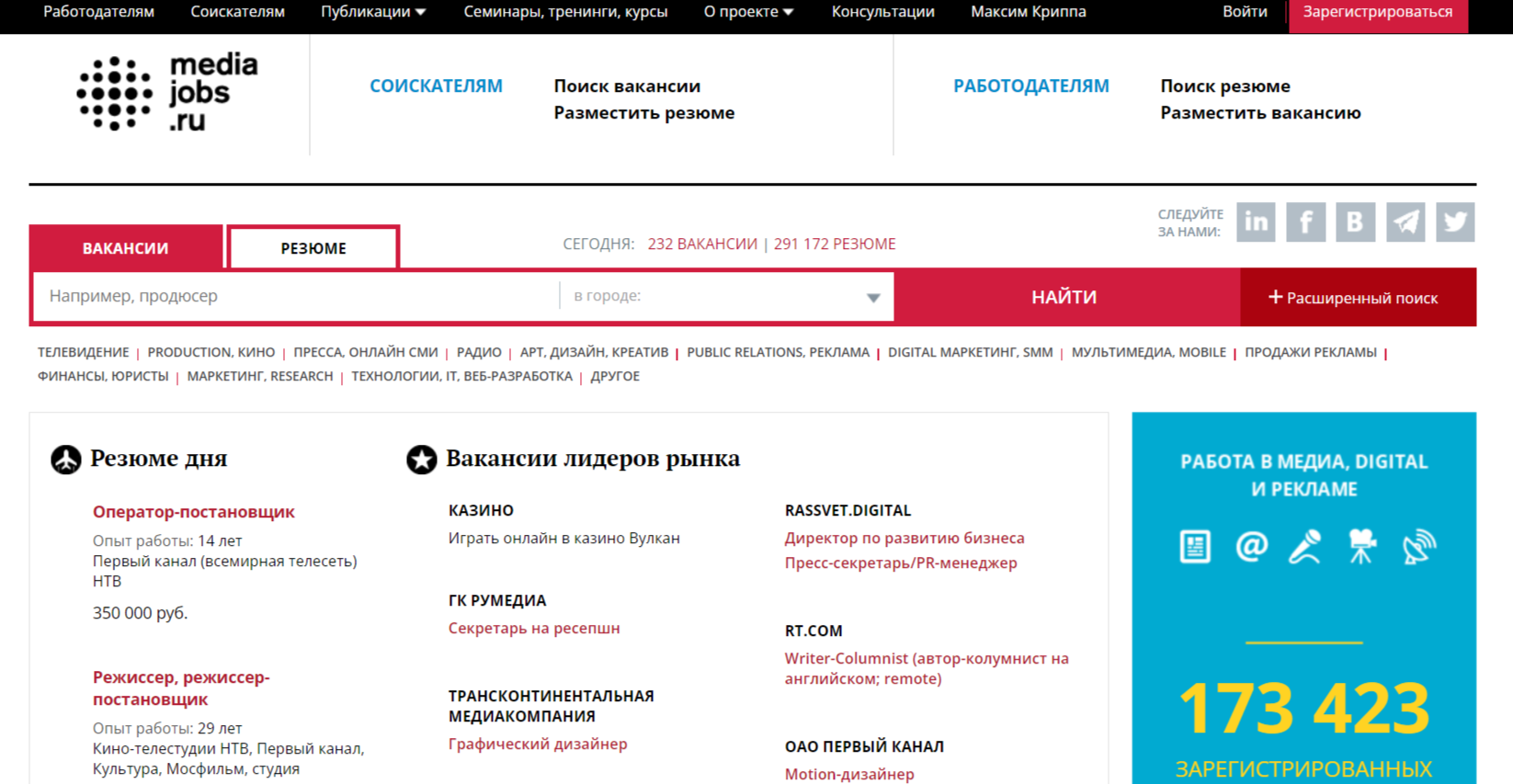Click the РАБОТОДАТЕЛЯМ heading link
The image size is (1513, 784).
(1031, 86)
